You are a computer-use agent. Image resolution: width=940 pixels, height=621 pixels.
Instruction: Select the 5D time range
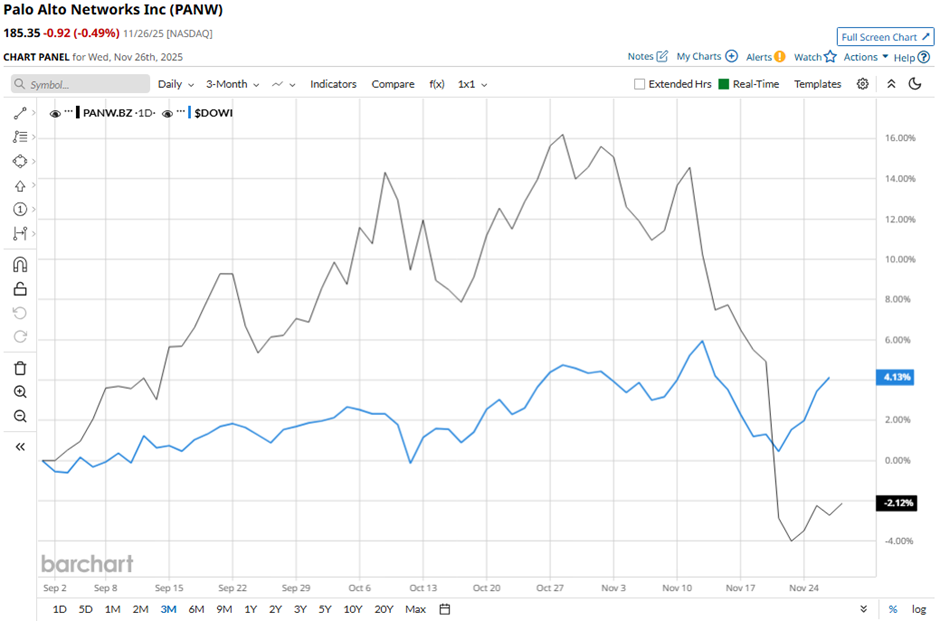(86, 609)
